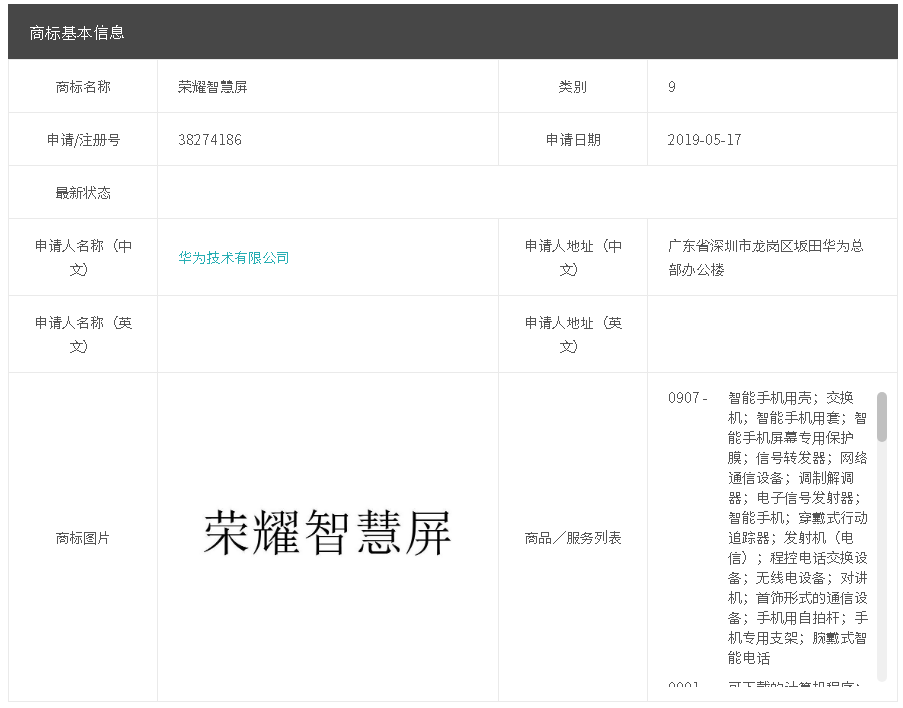Click the 智能手机用壳 goods description text
Image resolution: width=903 pixels, height=708 pixels.
(x=770, y=398)
